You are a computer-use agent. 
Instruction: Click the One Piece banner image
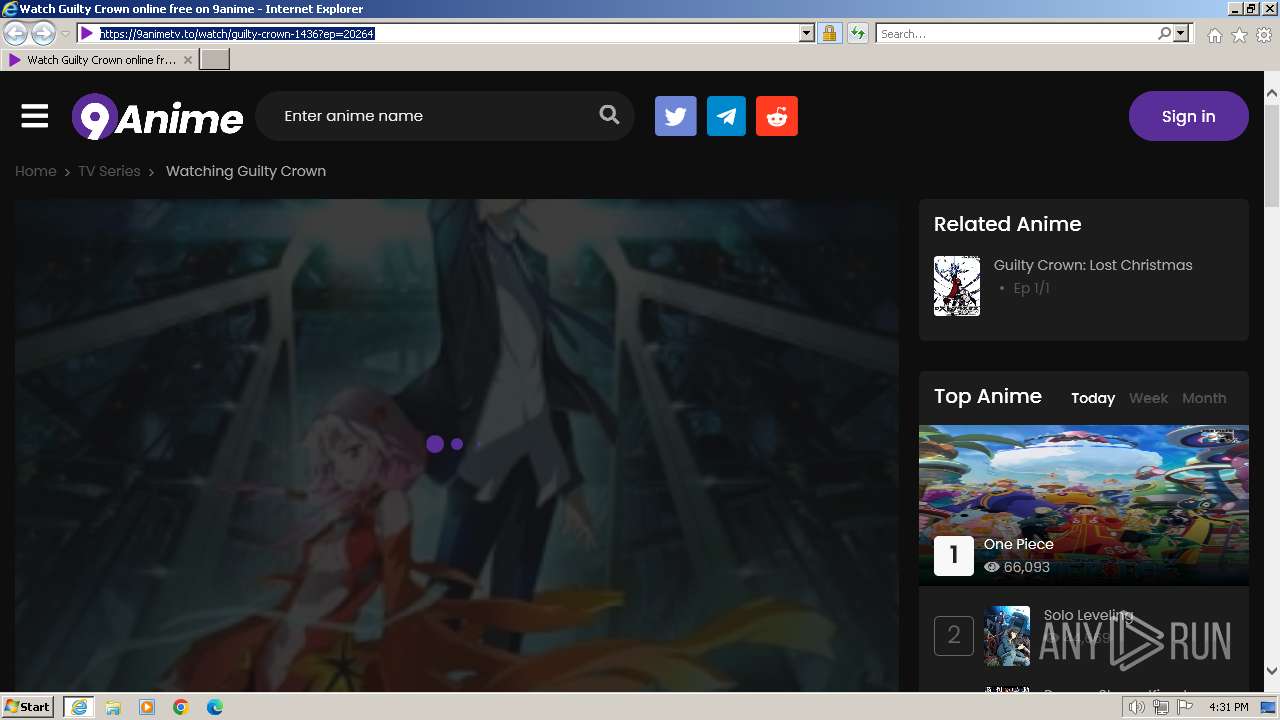(x=1084, y=505)
